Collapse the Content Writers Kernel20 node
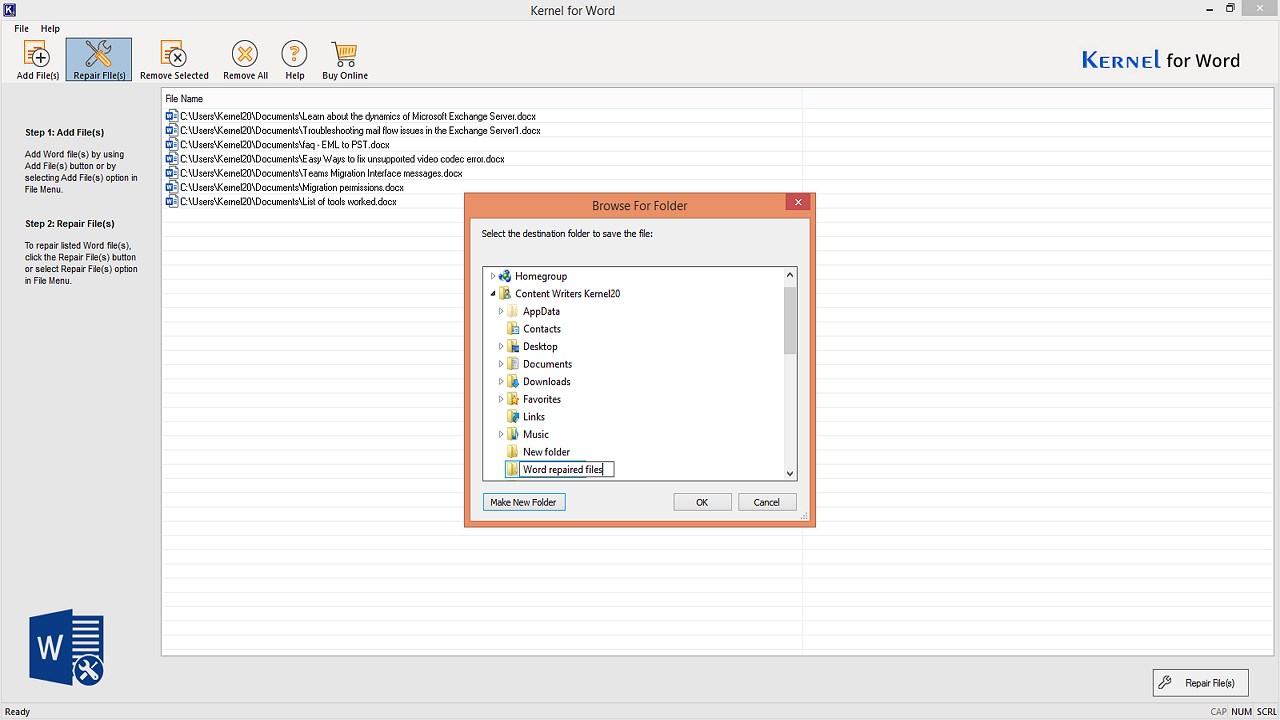Screen dimensions: 1280x720 click(x=493, y=294)
